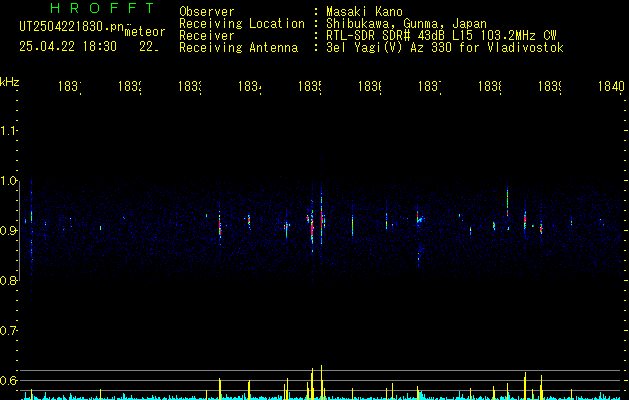Click the Receiving Antenna label
The image size is (629, 400).
pyautogui.click(x=239, y=48)
